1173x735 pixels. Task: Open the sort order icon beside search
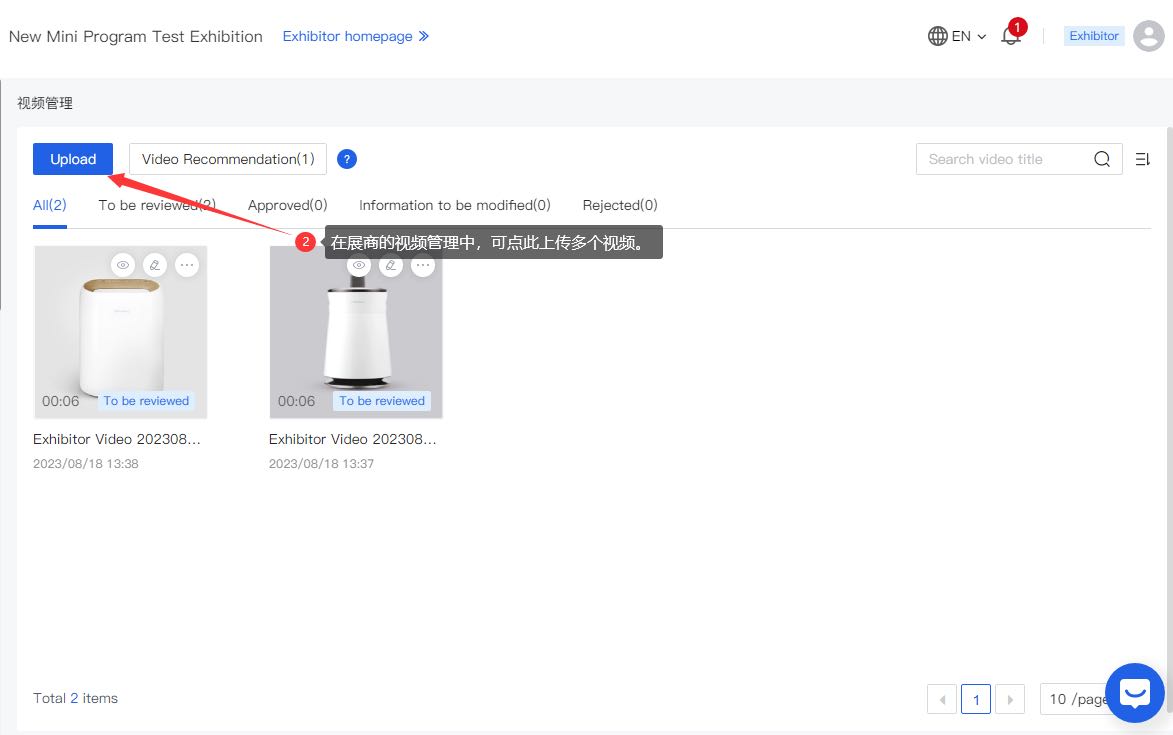point(1143,159)
